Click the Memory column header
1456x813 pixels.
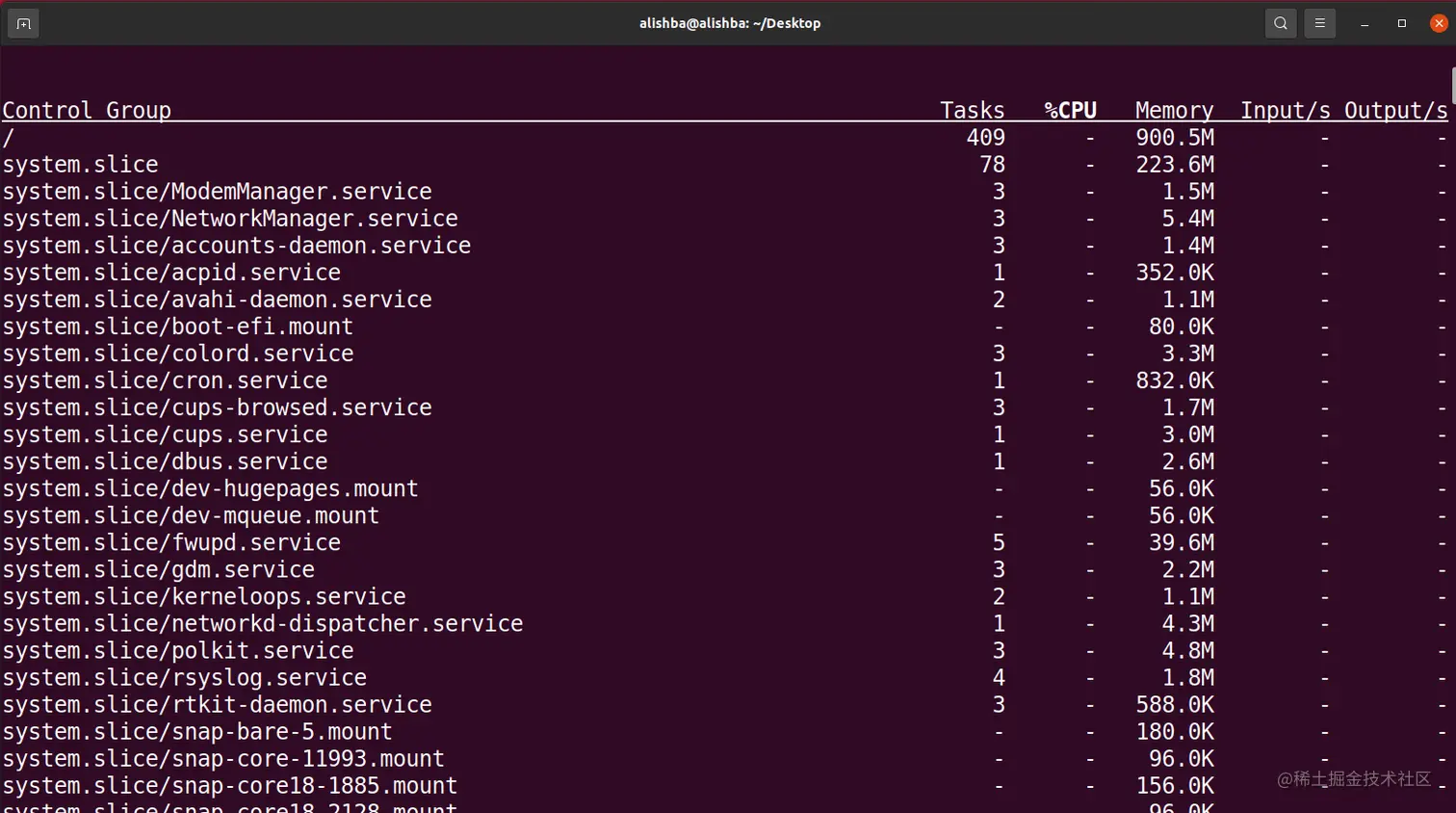(x=1174, y=111)
